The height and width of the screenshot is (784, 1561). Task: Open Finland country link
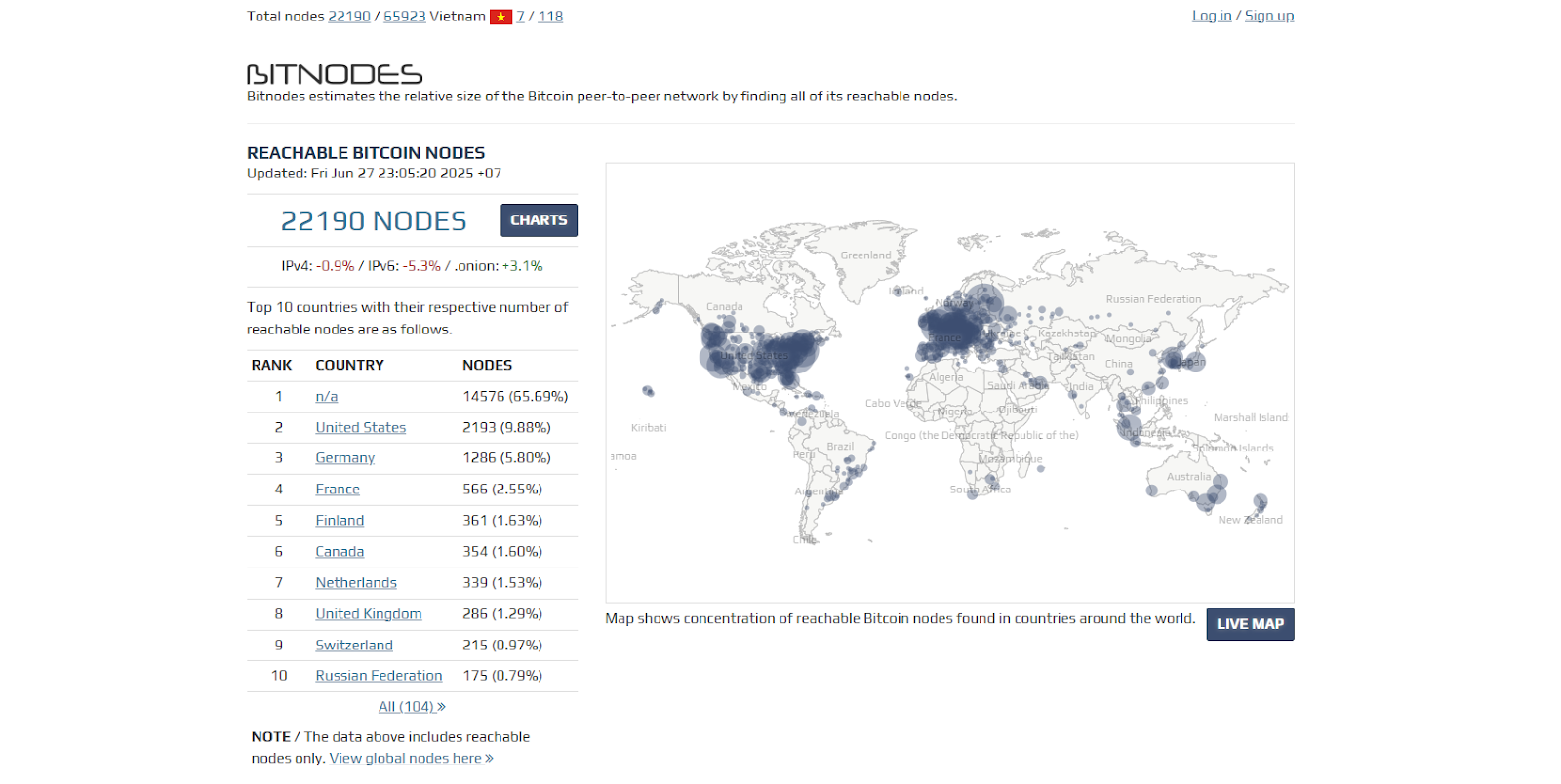pos(340,521)
